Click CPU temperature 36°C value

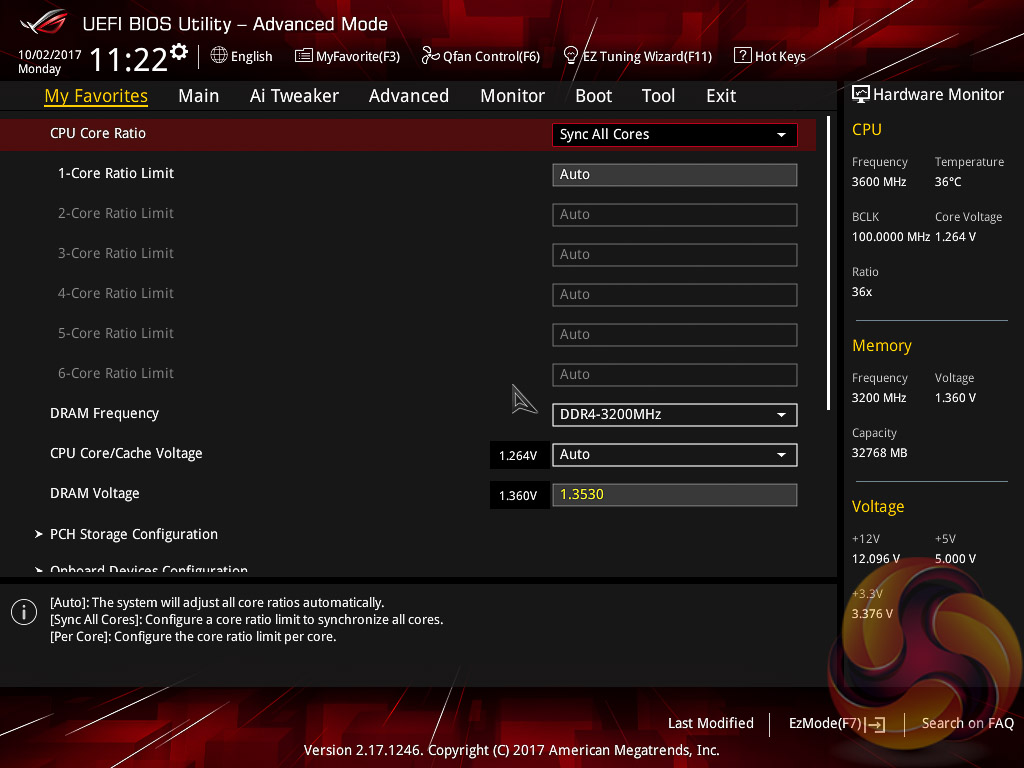tap(948, 182)
